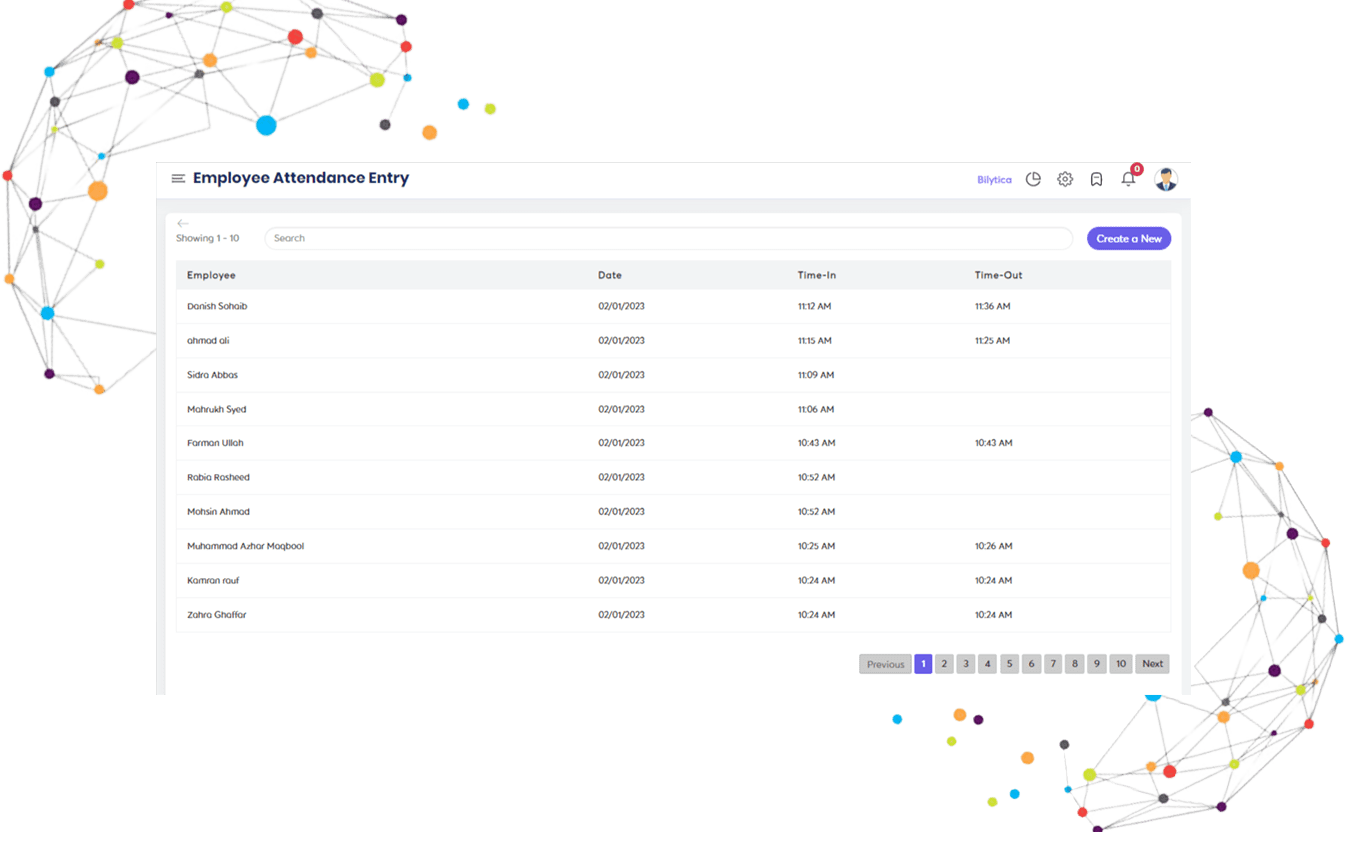The height and width of the screenshot is (856, 1346).
Task: Select the Kamran rauf employee name
Action: (x=213, y=580)
